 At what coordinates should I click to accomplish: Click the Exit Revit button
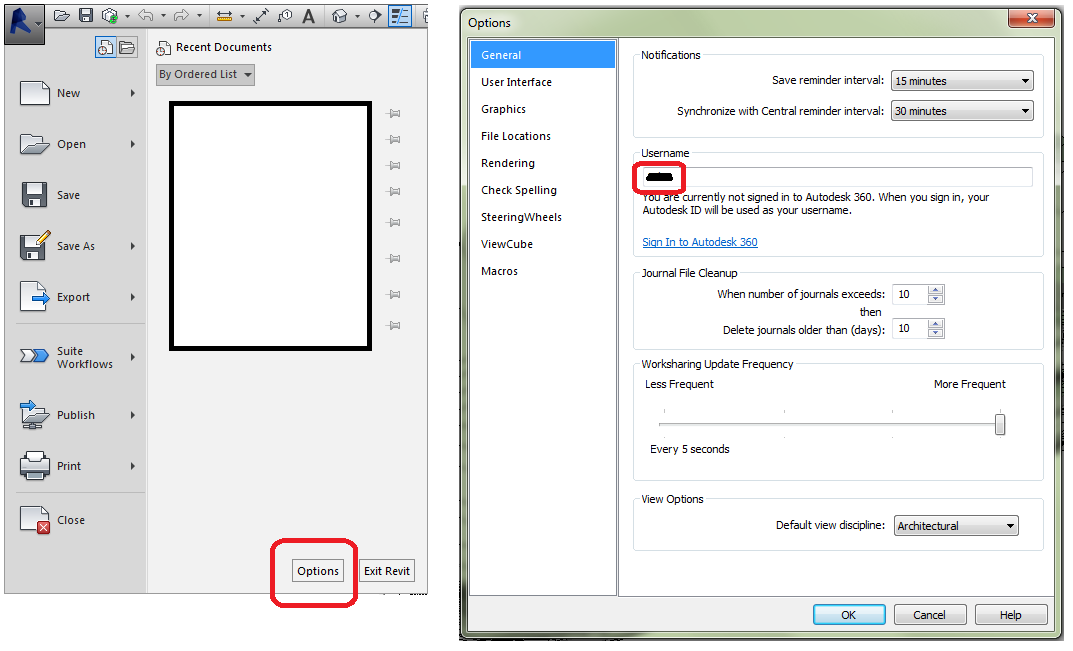tap(387, 571)
